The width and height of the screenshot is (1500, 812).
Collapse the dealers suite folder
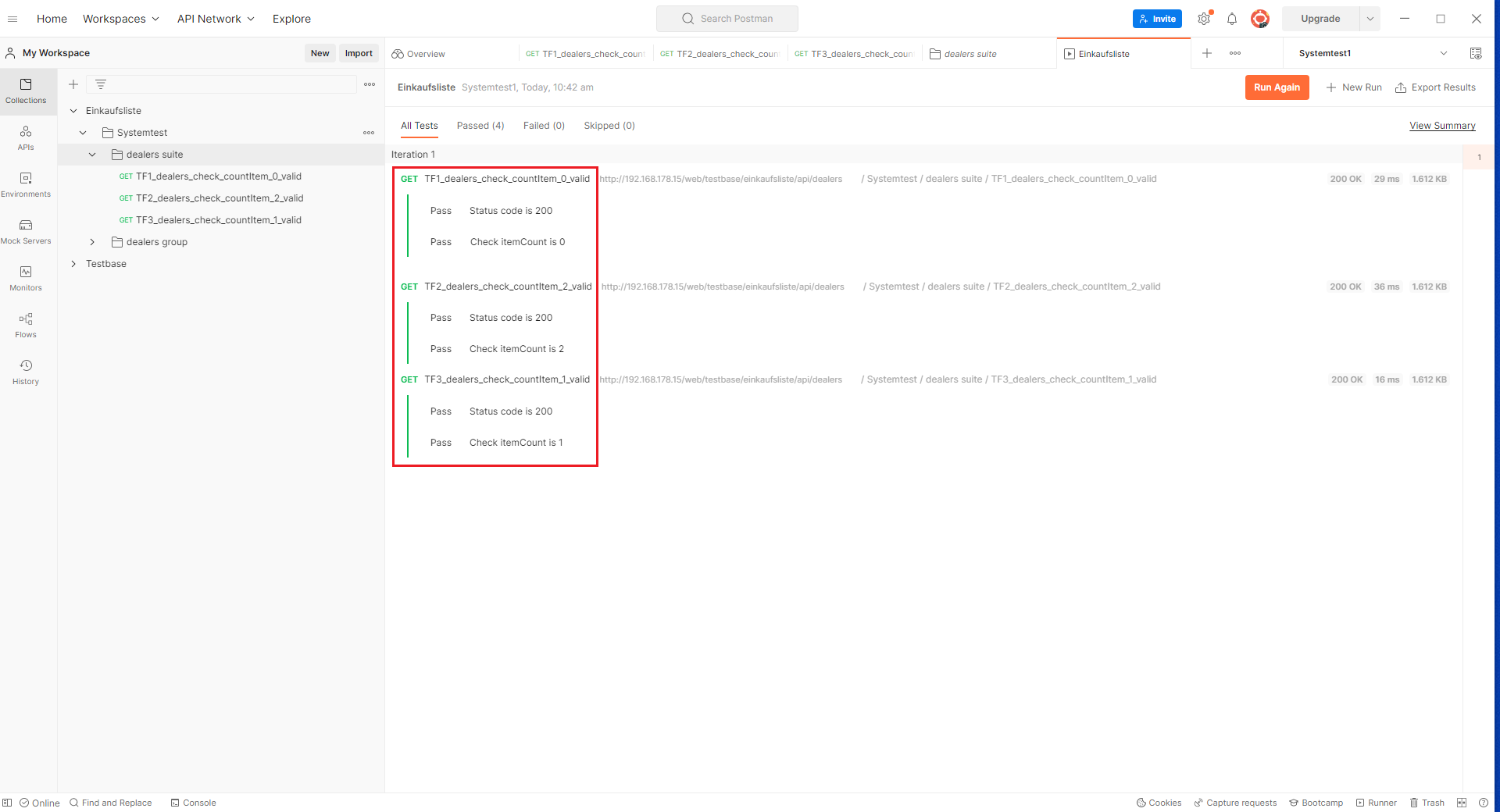92,155
